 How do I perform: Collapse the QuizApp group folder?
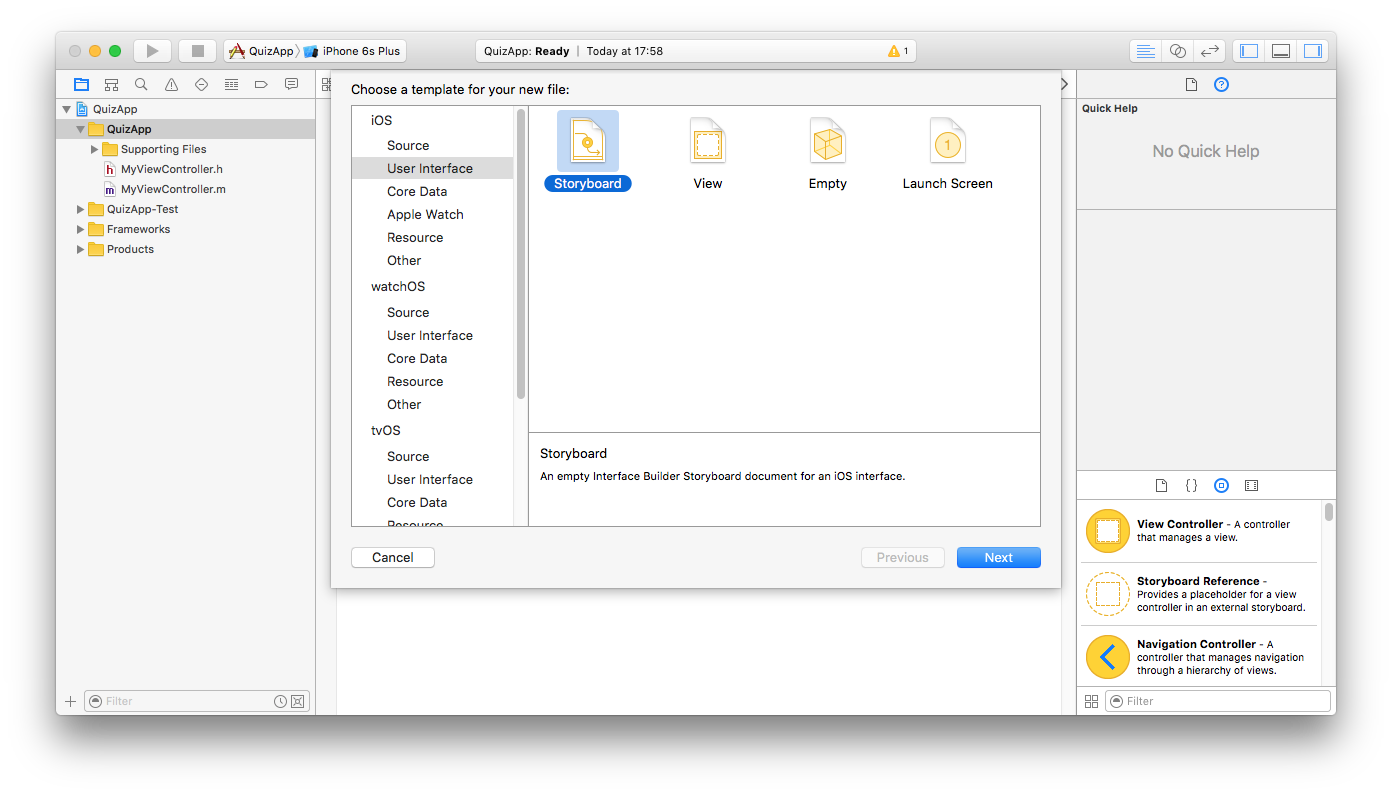tap(81, 129)
